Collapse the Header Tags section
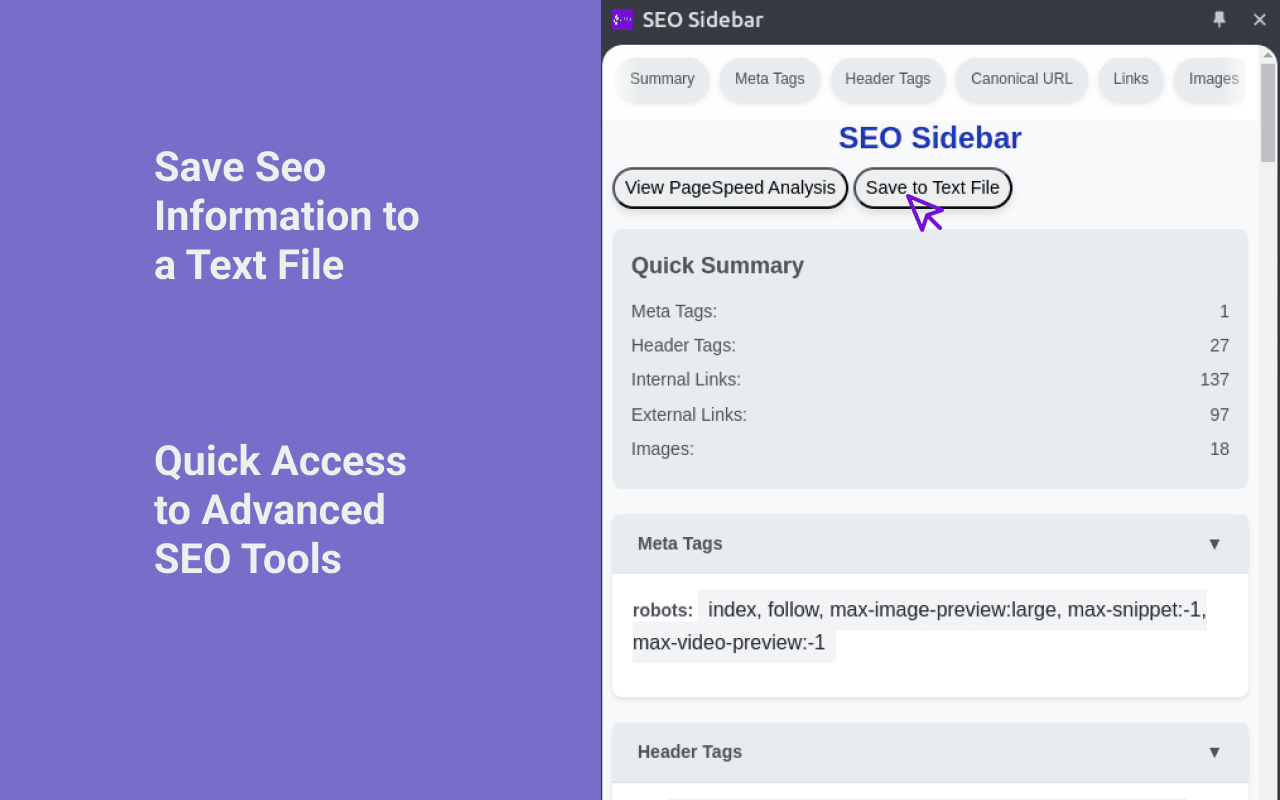This screenshot has width=1280, height=800. pyautogui.click(x=1215, y=752)
